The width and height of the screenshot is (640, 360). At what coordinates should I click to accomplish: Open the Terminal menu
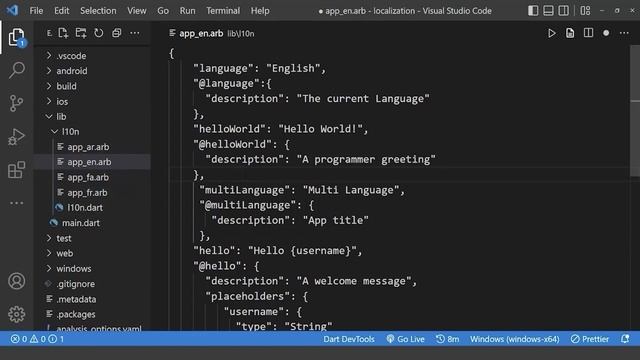223,11
